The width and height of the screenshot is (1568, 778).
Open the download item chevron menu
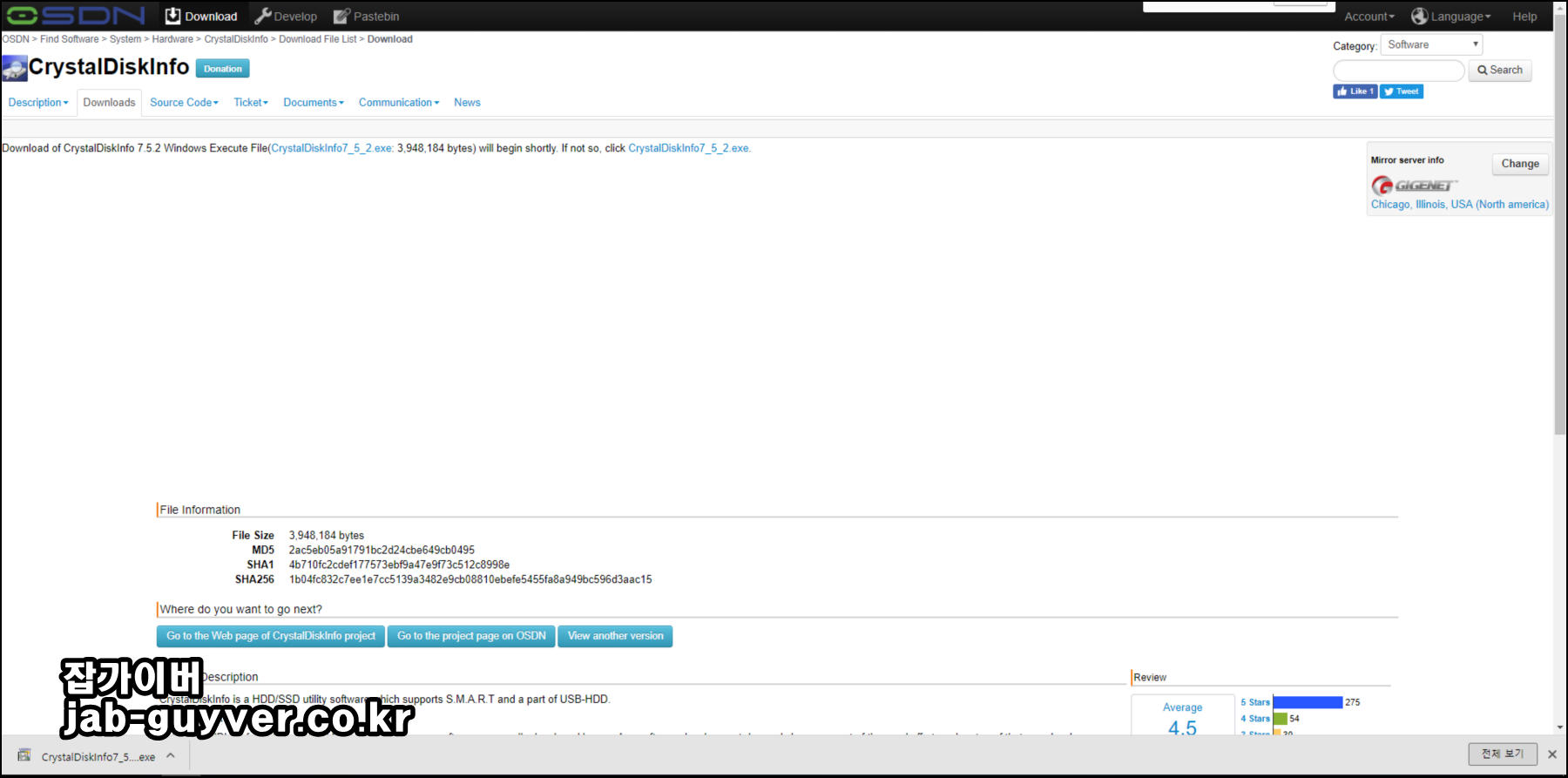point(171,755)
